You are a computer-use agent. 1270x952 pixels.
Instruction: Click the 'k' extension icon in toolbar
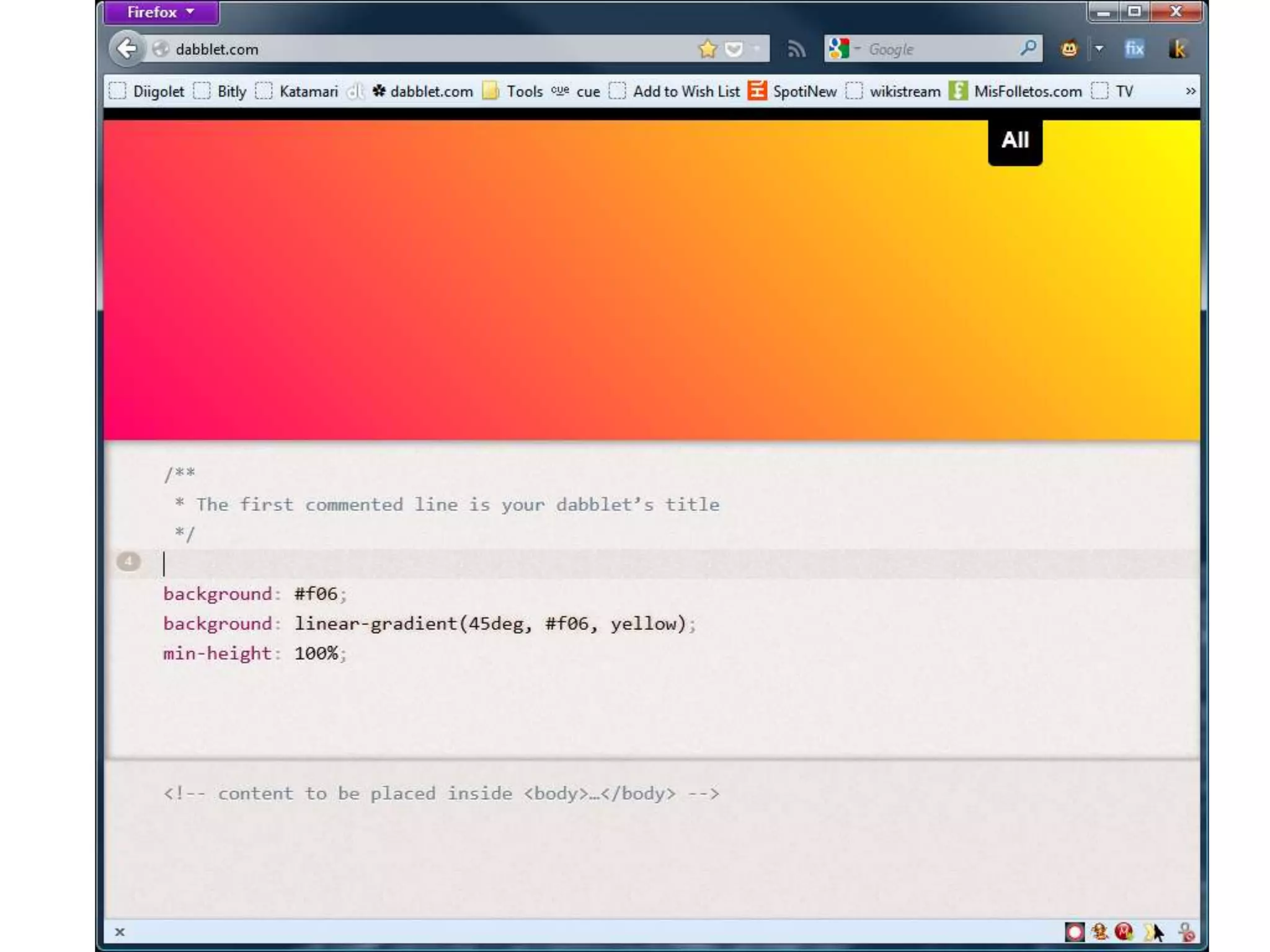click(1177, 48)
